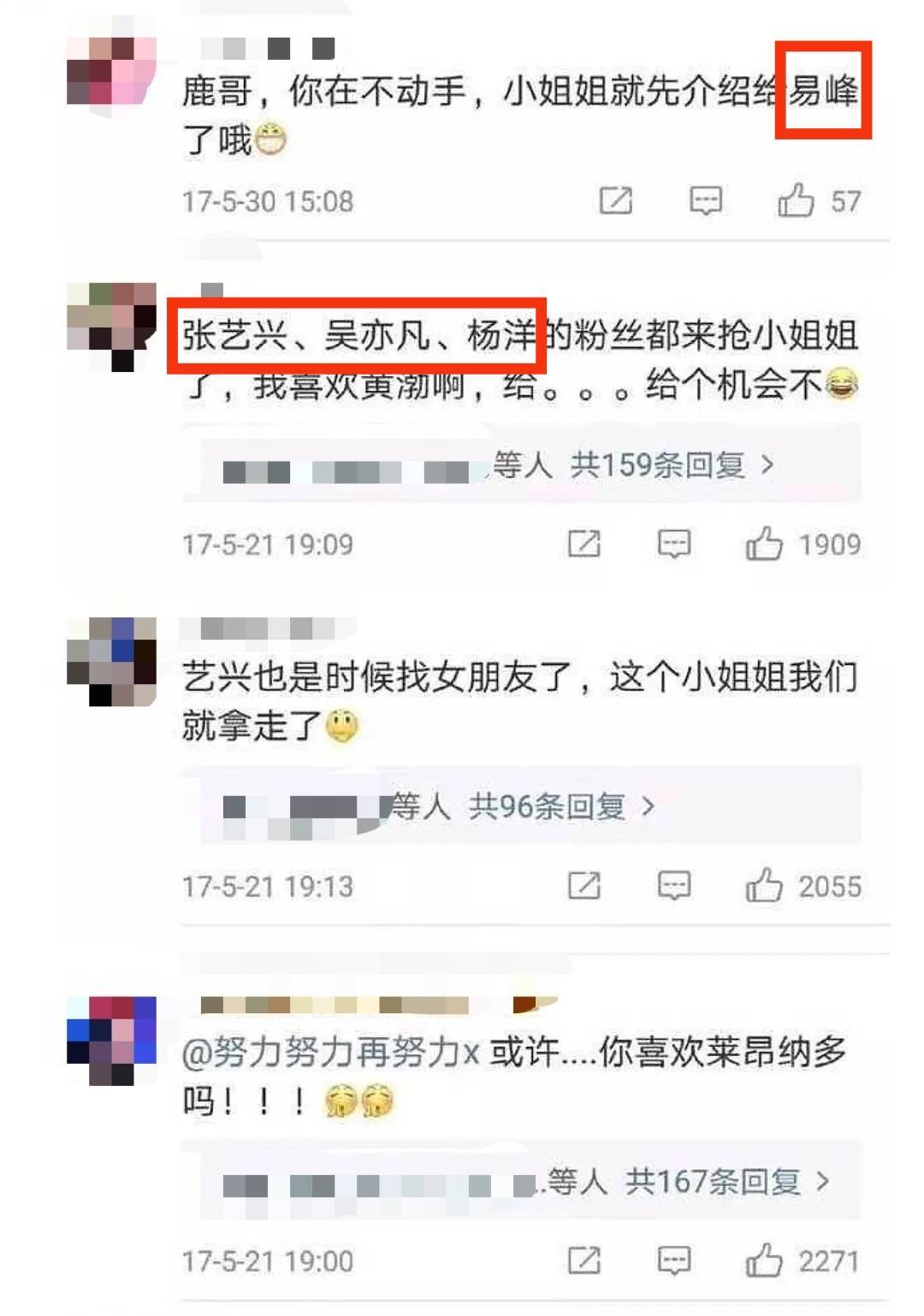Like the comment with 1909 likes

coord(764,544)
